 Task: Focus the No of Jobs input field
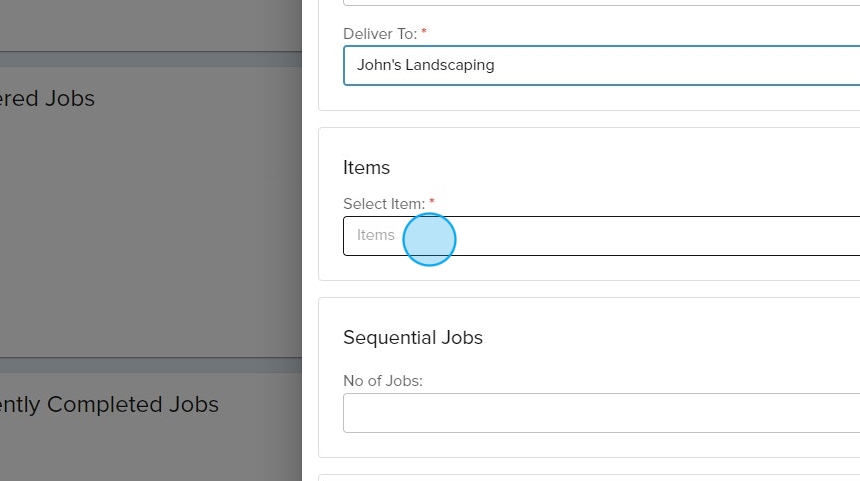tap(600, 413)
